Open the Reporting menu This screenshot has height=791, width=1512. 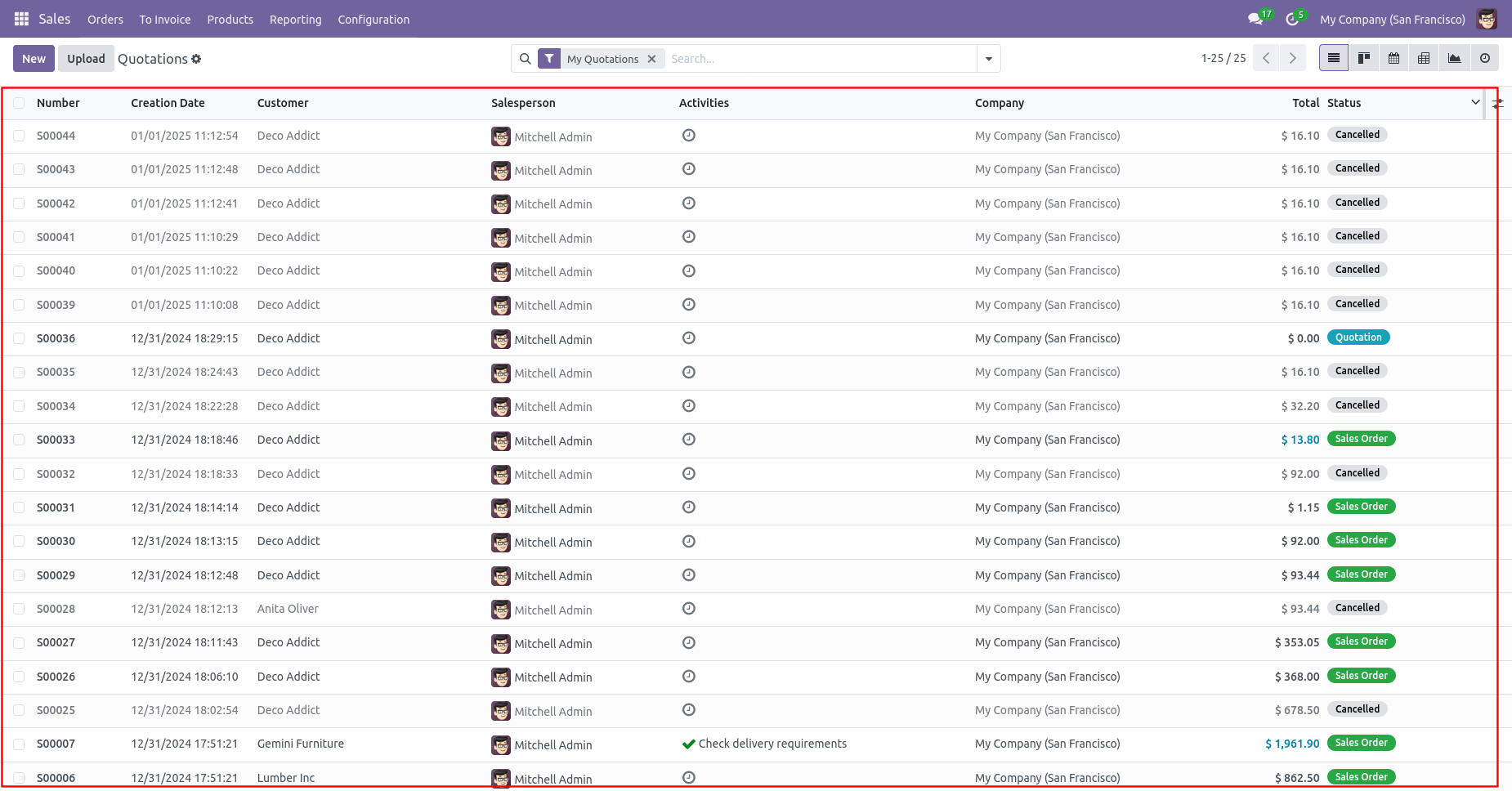[296, 20]
